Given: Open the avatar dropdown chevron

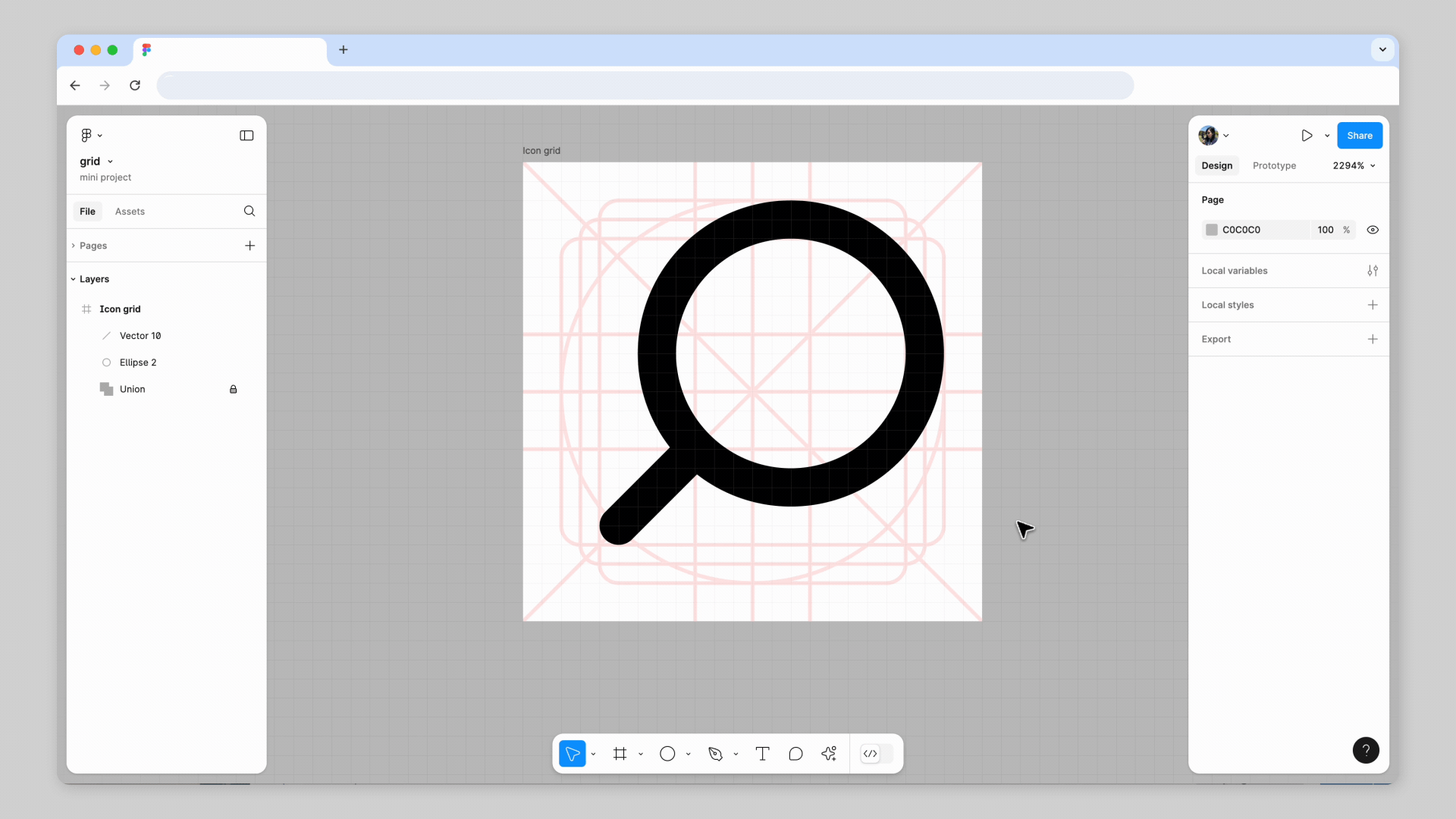Looking at the screenshot, I should pos(1226,136).
